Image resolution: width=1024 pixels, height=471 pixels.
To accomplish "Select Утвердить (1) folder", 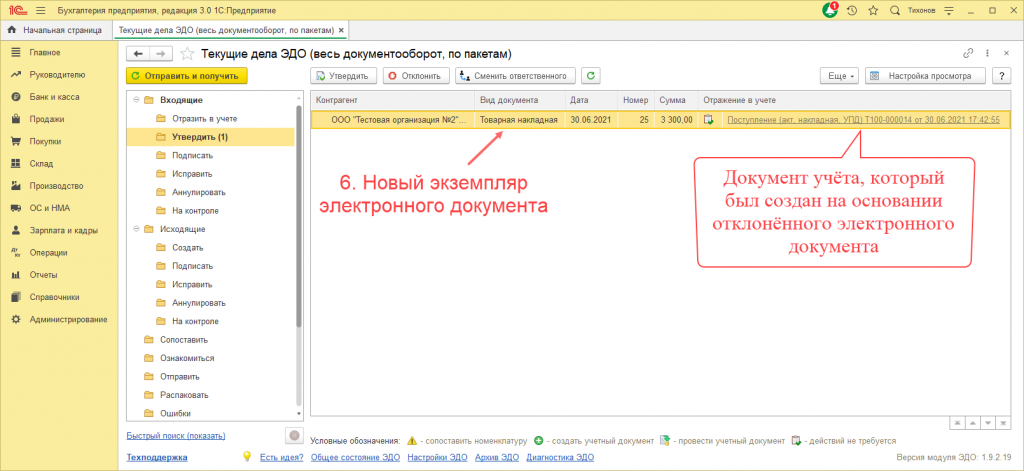I will (x=211, y=137).
